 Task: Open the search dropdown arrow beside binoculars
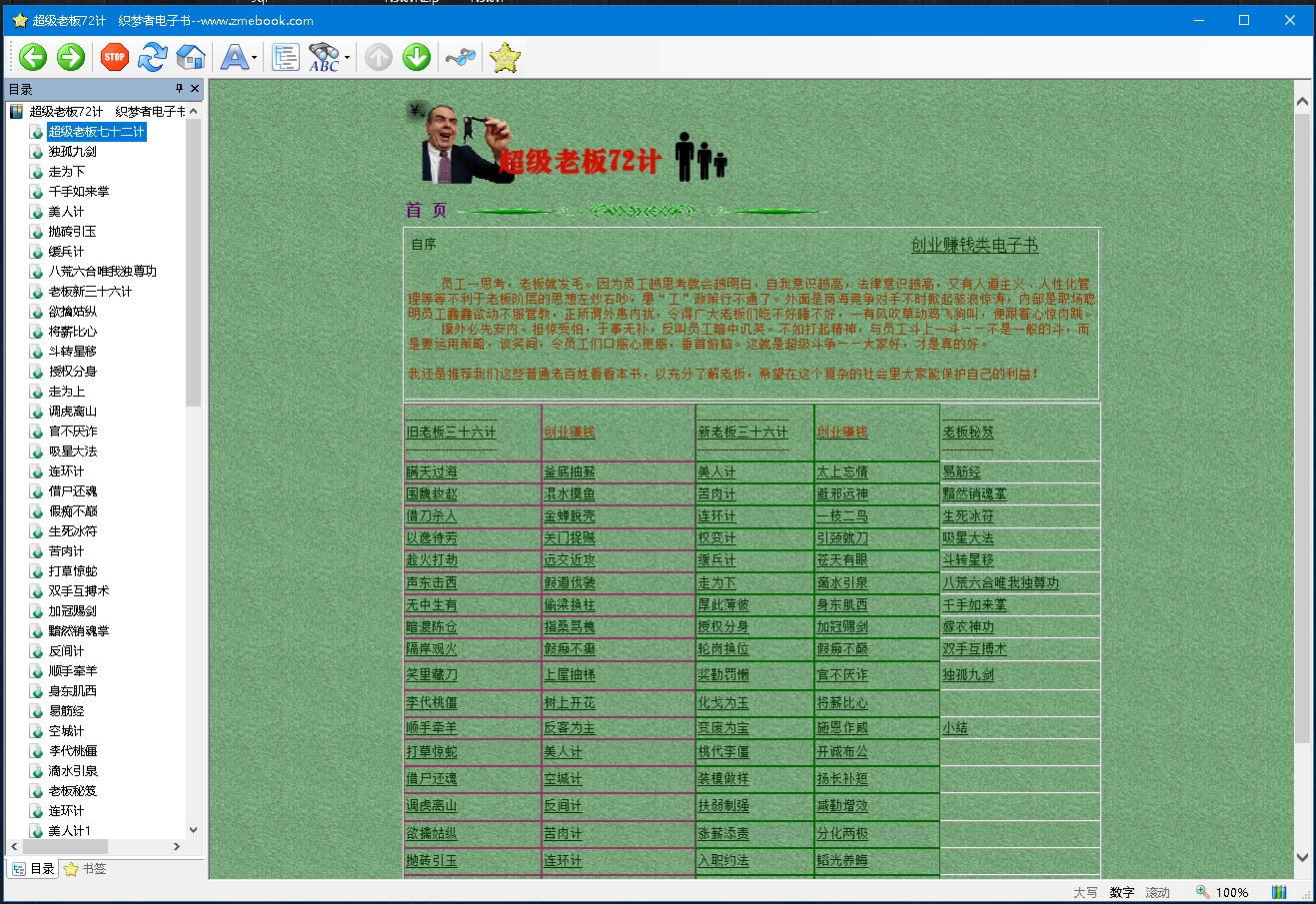click(x=347, y=58)
